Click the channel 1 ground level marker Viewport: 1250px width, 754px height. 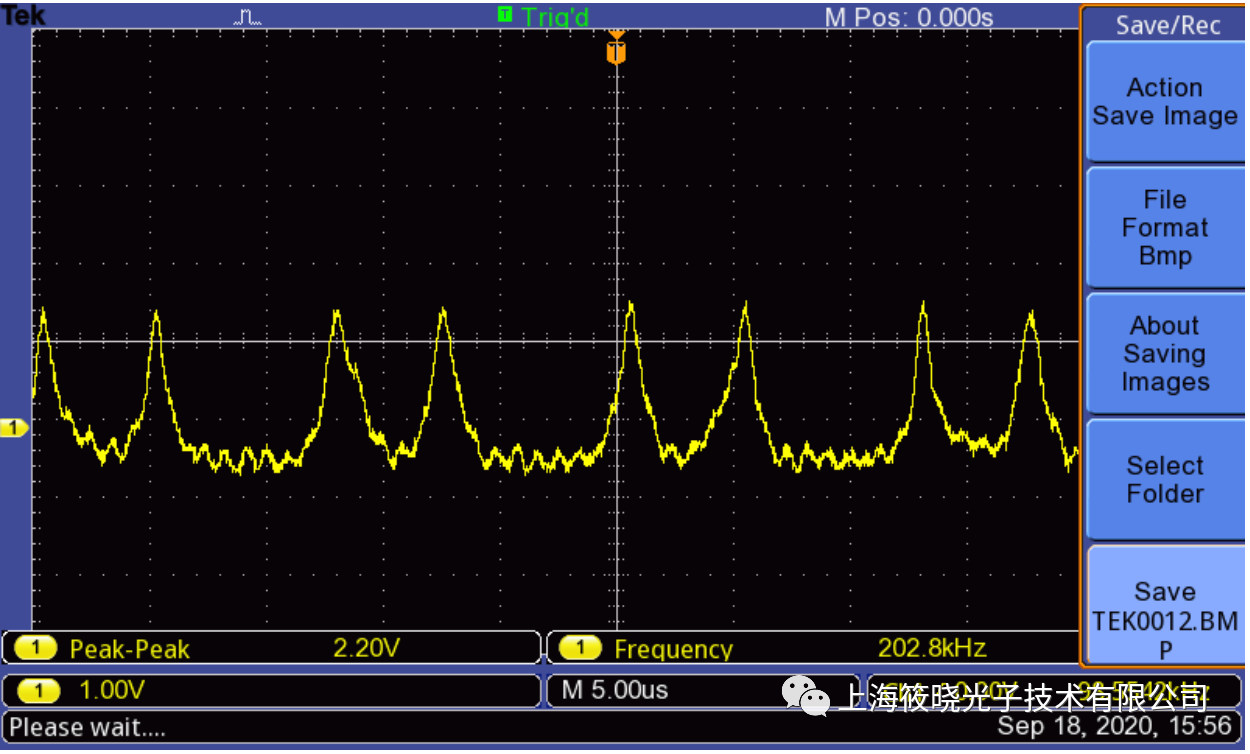(x=14, y=428)
